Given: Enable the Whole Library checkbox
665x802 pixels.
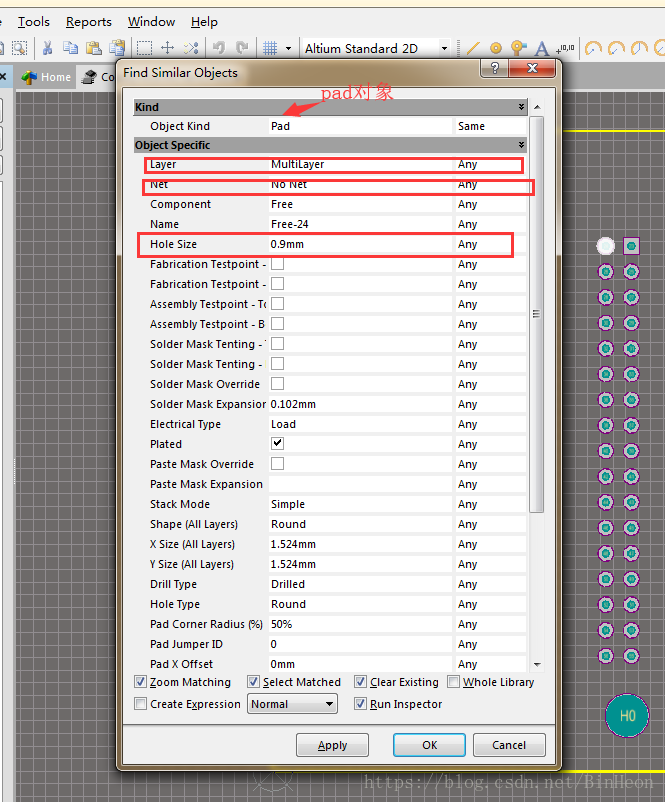Looking at the screenshot, I should 454,682.
